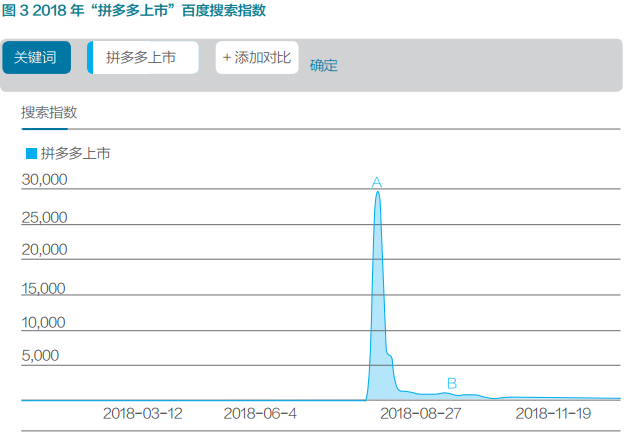This screenshot has width=631, height=443.
Task: Click the 2018-11-19 date label
Action: click(x=553, y=414)
